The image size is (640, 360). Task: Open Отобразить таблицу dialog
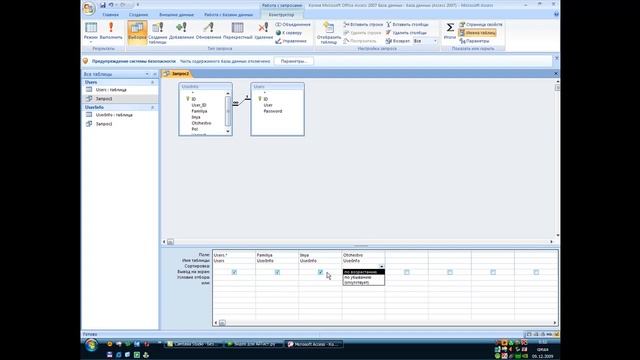pyautogui.click(x=329, y=33)
